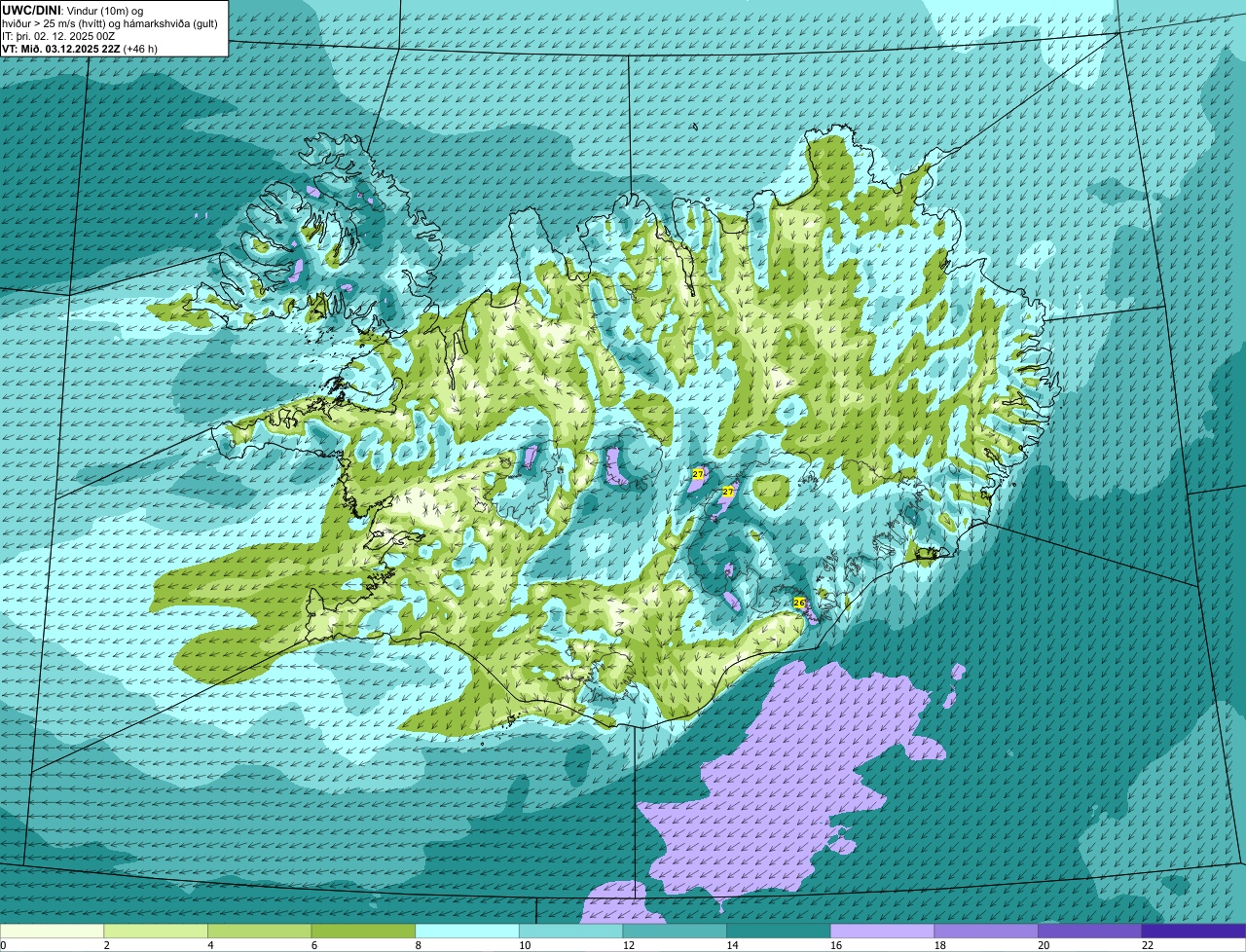Image resolution: width=1246 pixels, height=952 pixels.
Task: Select the '12' scale tick label
Action: click(628, 945)
